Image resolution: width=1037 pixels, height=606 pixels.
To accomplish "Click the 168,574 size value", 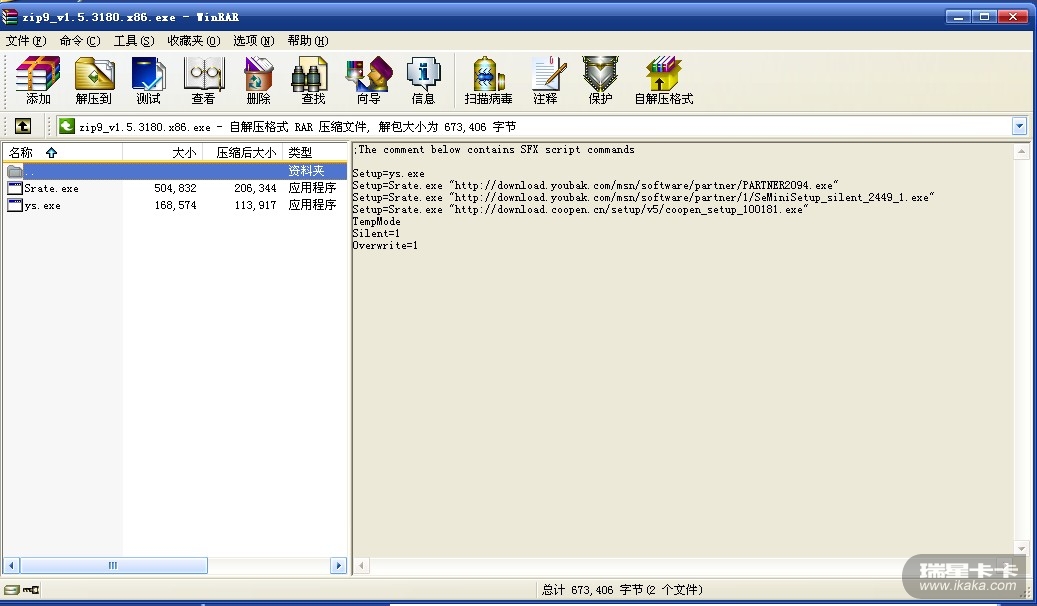I will pyautogui.click(x=175, y=205).
